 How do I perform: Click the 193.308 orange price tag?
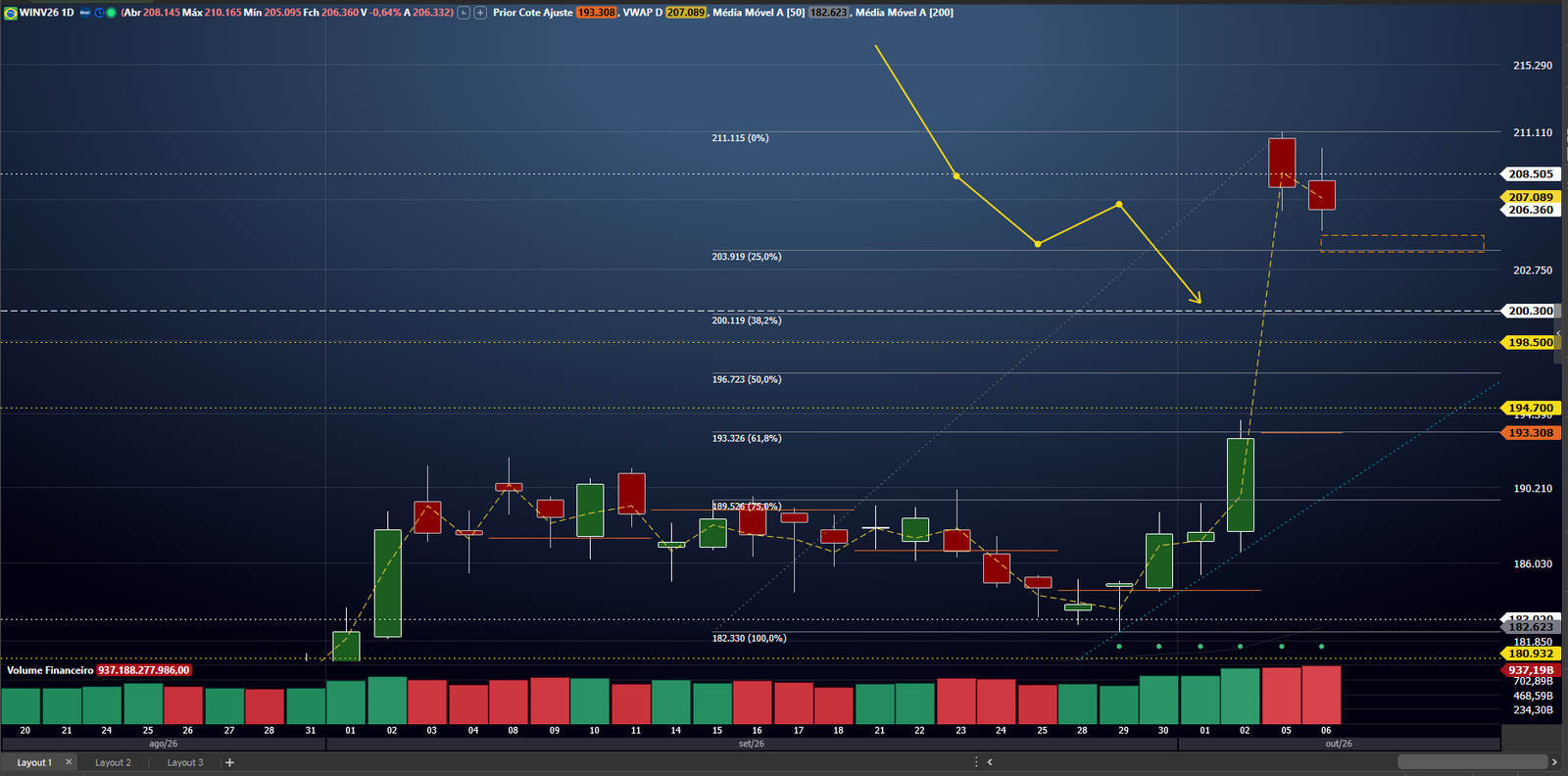[x=1530, y=432]
